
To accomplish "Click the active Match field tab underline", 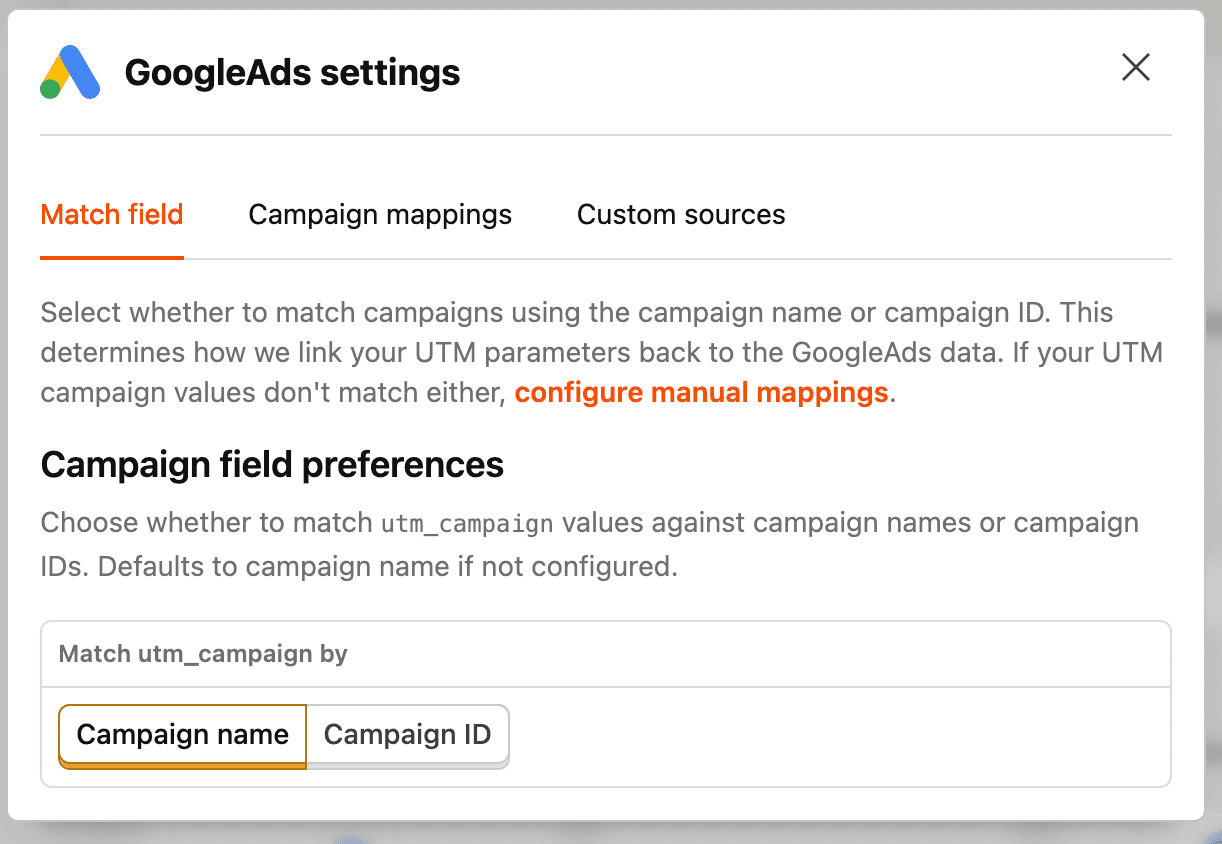I will [111, 258].
